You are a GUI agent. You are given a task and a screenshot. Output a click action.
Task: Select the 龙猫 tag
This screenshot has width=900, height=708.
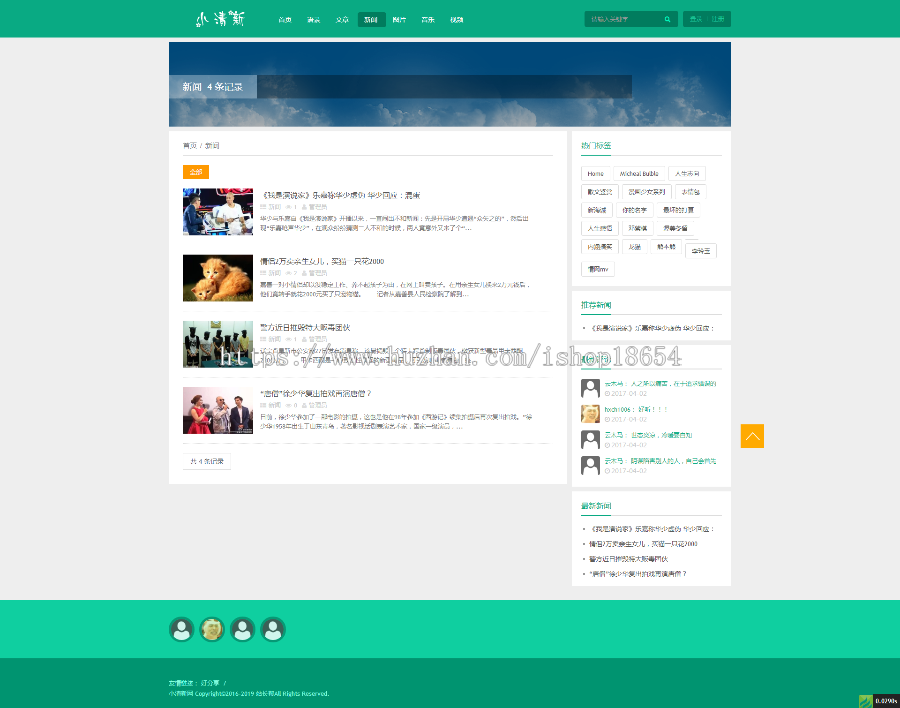click(x=634, y=247)
